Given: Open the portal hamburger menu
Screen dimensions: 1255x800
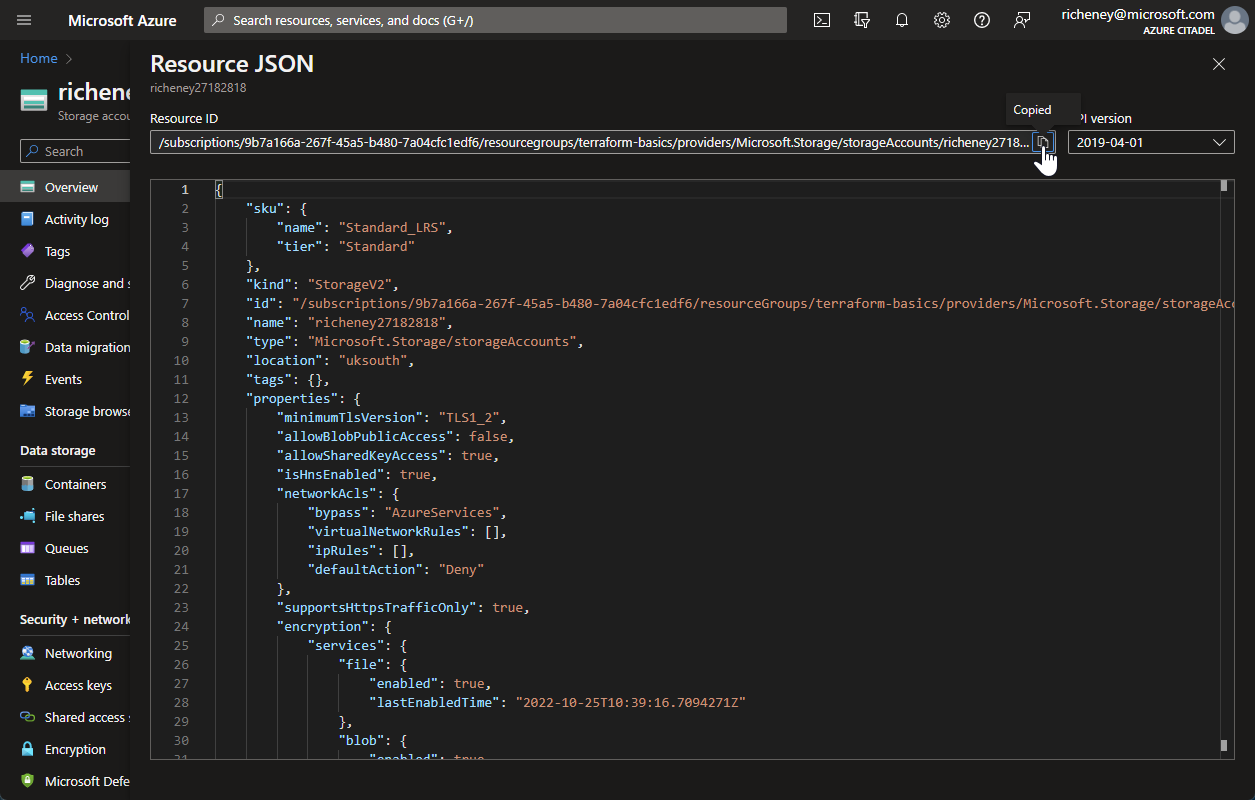Looking at the screenshot, I should tap(23, 19).
